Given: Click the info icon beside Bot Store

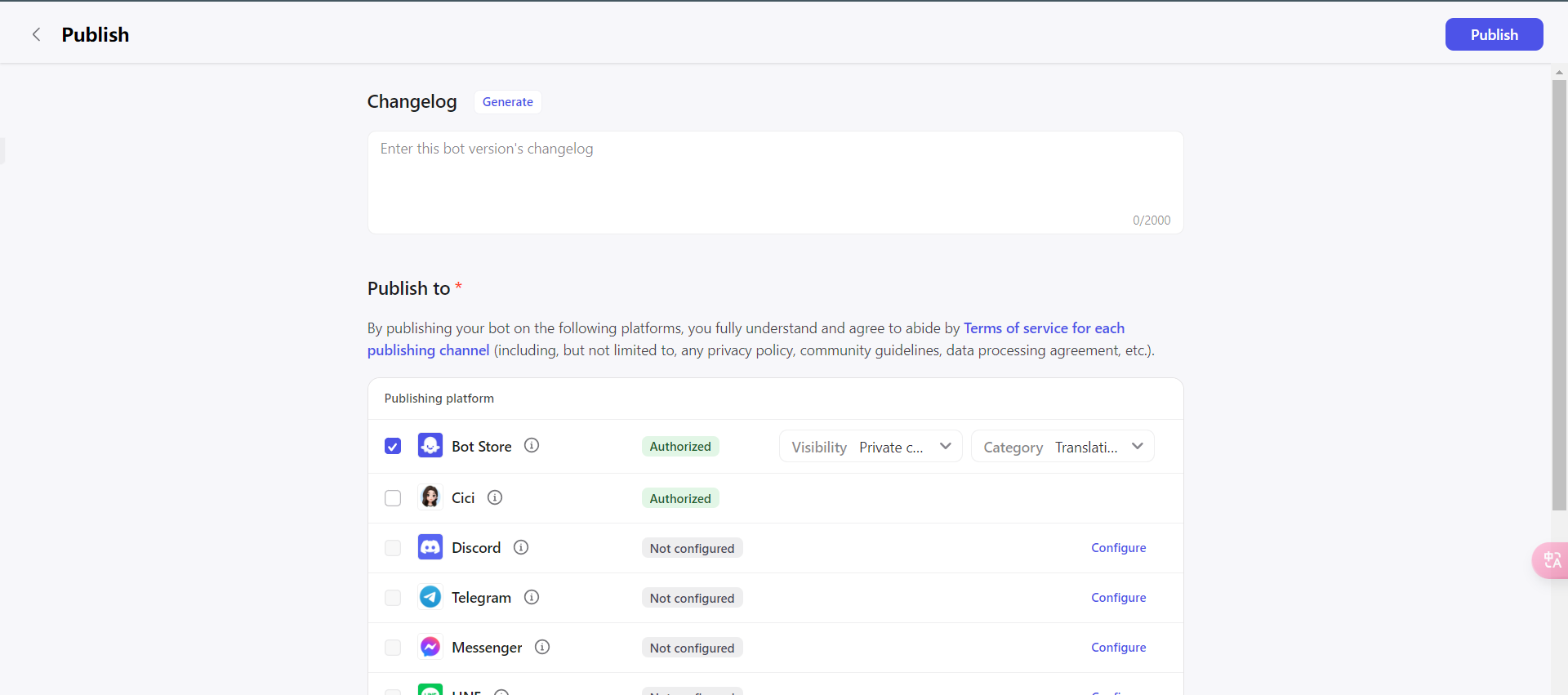Looking at the screenshot, I should tap(532, 446).
